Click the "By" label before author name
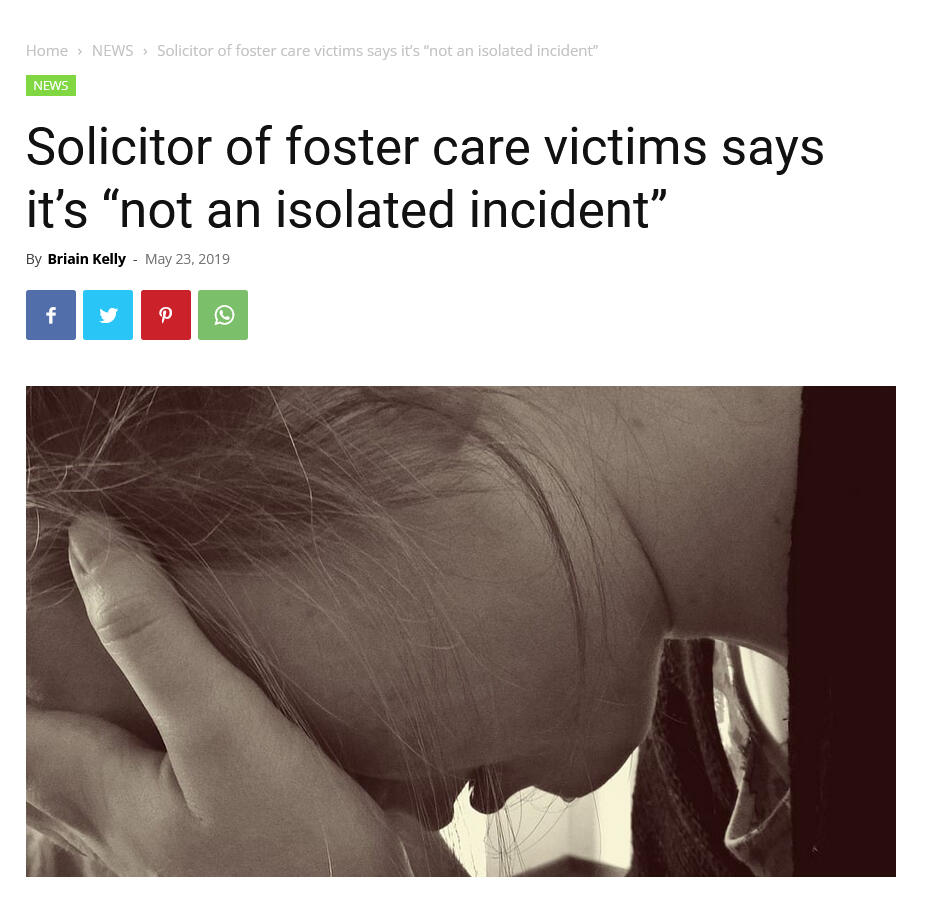 33,259
